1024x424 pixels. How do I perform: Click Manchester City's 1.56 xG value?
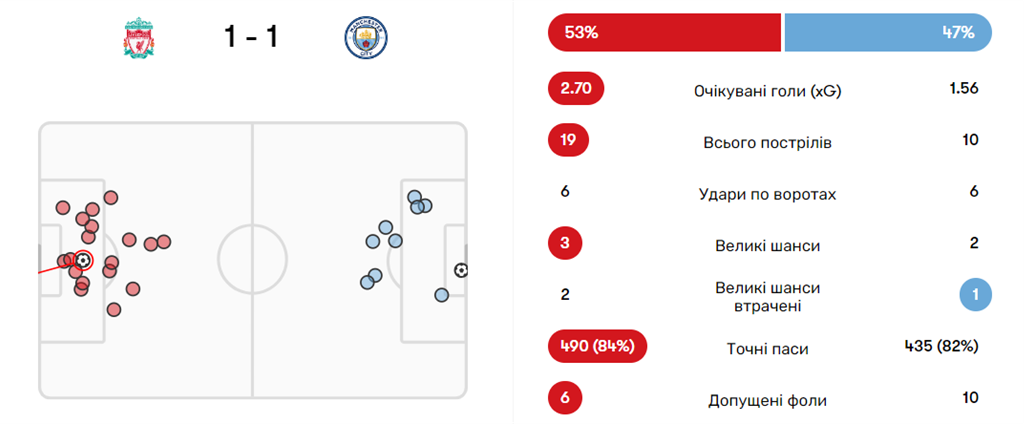point(963,89)
